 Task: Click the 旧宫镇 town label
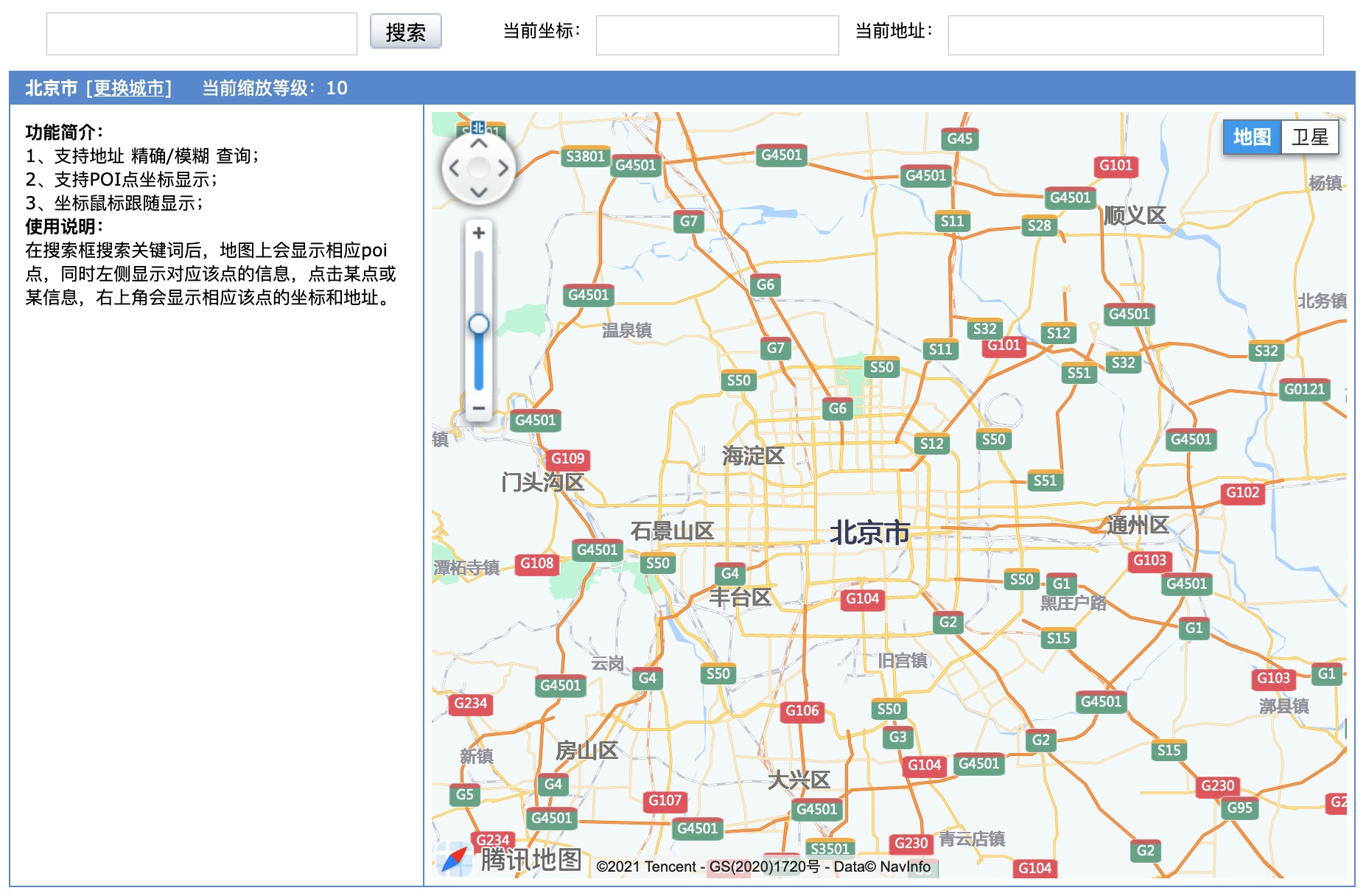click(903, 661)
